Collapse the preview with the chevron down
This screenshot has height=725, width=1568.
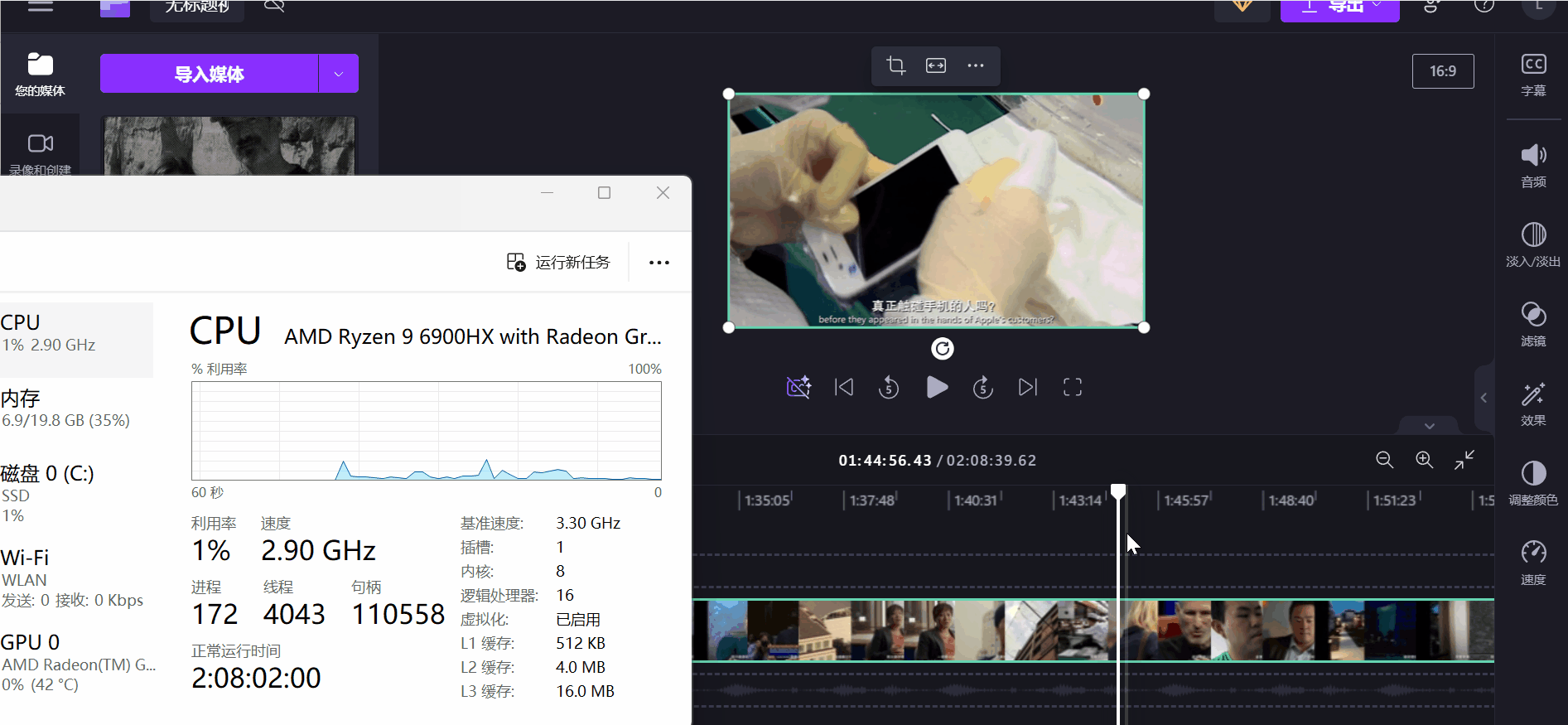pos(1430,426)
